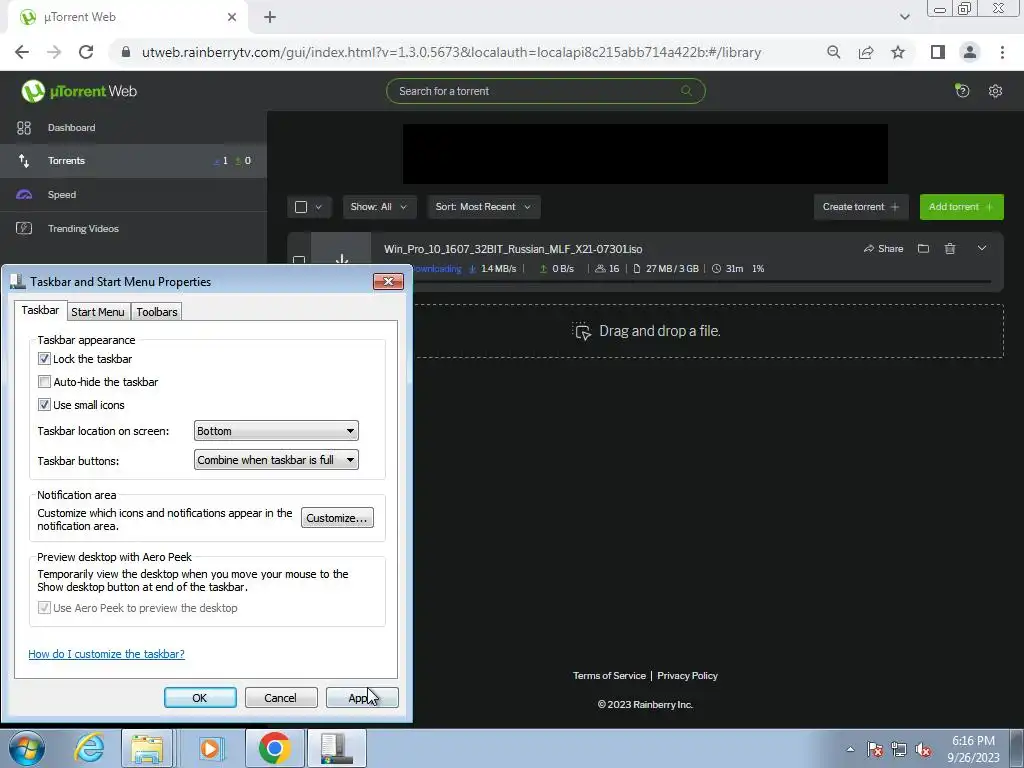Close the µTorrent Web tab
The height and width of the screenshot is (768, 1024).
(x=232, y=18)
